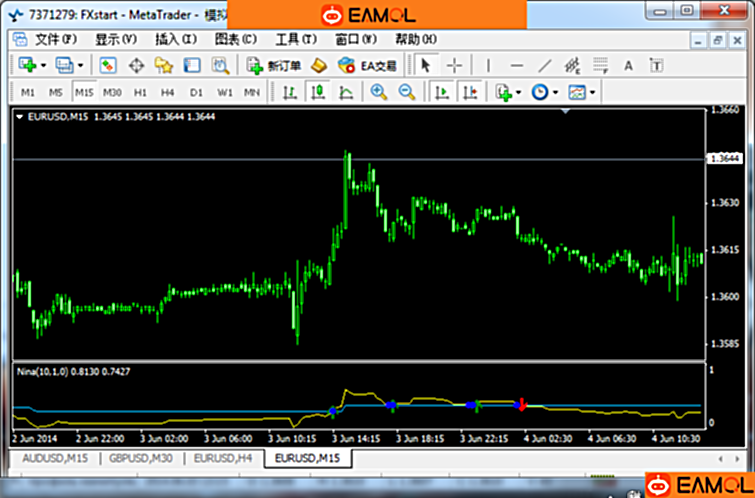The width and height of the screenshot is (755, 498).
Task: Open the Market Watch panel icon
Action: tap(108, 65)
